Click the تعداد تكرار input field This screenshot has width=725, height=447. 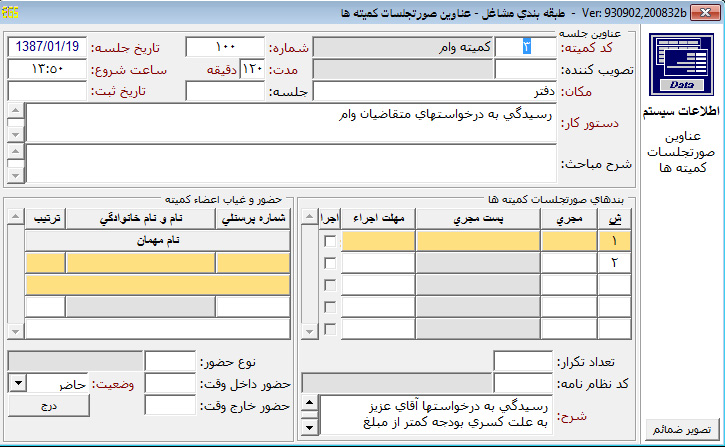tap(523, 361)
